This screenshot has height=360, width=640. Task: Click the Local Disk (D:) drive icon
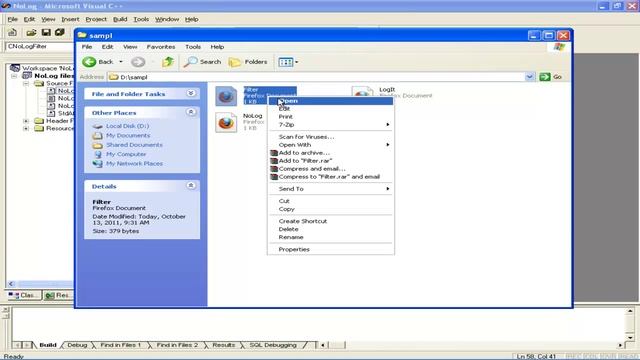[x=98, y=126]
